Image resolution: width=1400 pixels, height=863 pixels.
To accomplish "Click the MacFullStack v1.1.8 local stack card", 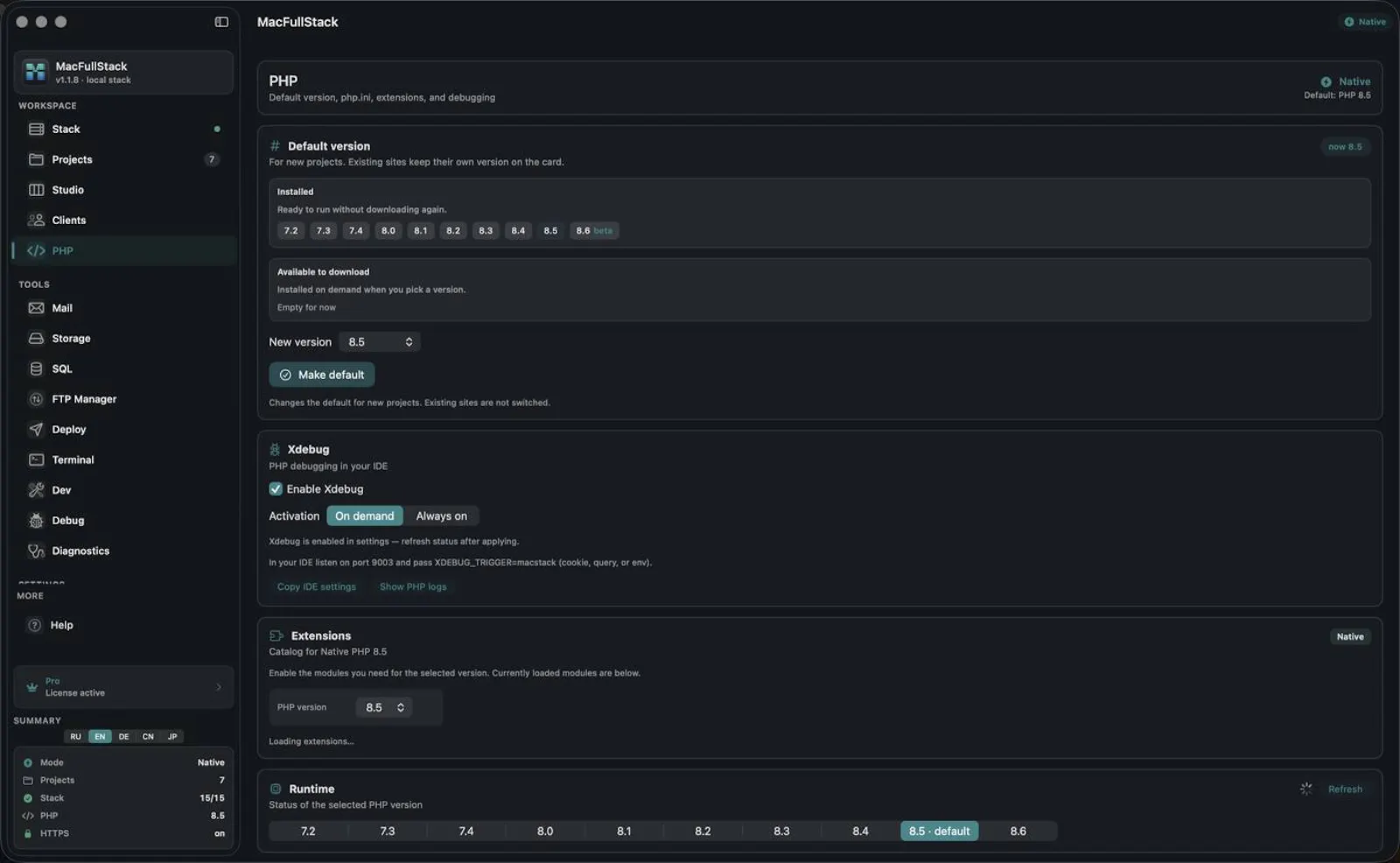I will click(123, 72).
